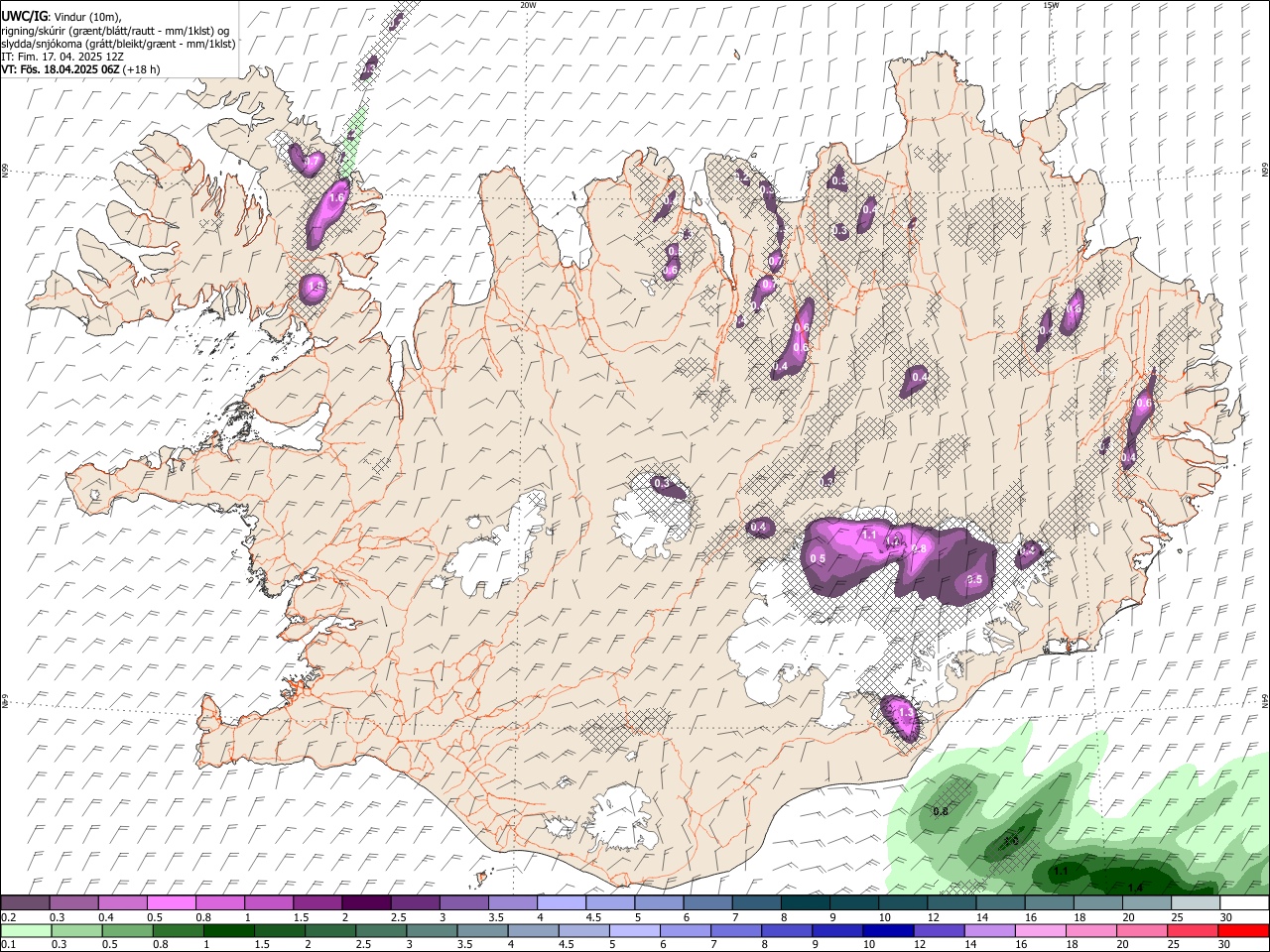1270x952 pixels.
Task: Click the UWC/IG title text
Action: pyautogui.click(x=24, y=17)
